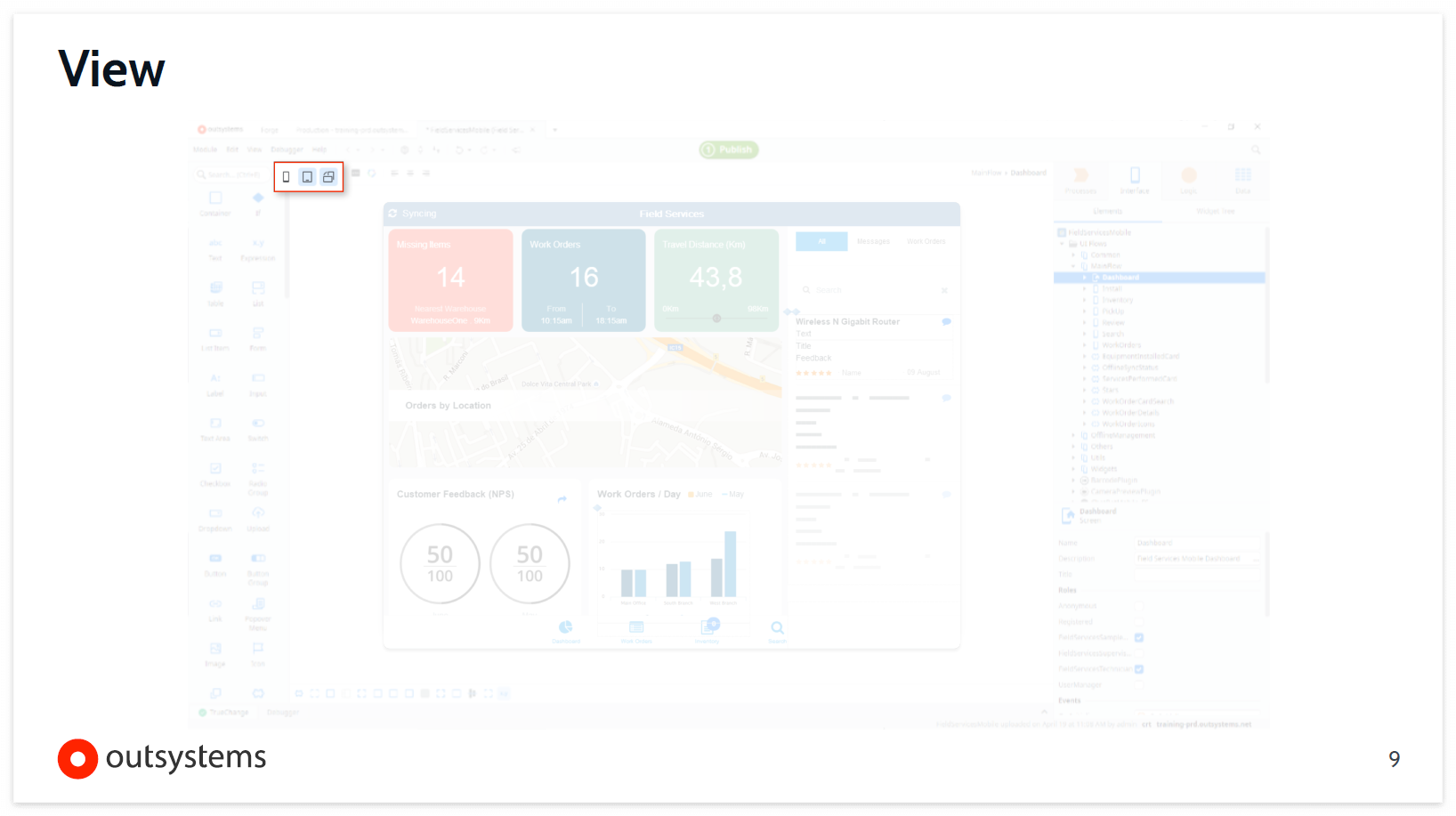1456x816 pixels.
Task: Click the All filter button in preview
Action: pyautogui.click(x=821, y=241)
